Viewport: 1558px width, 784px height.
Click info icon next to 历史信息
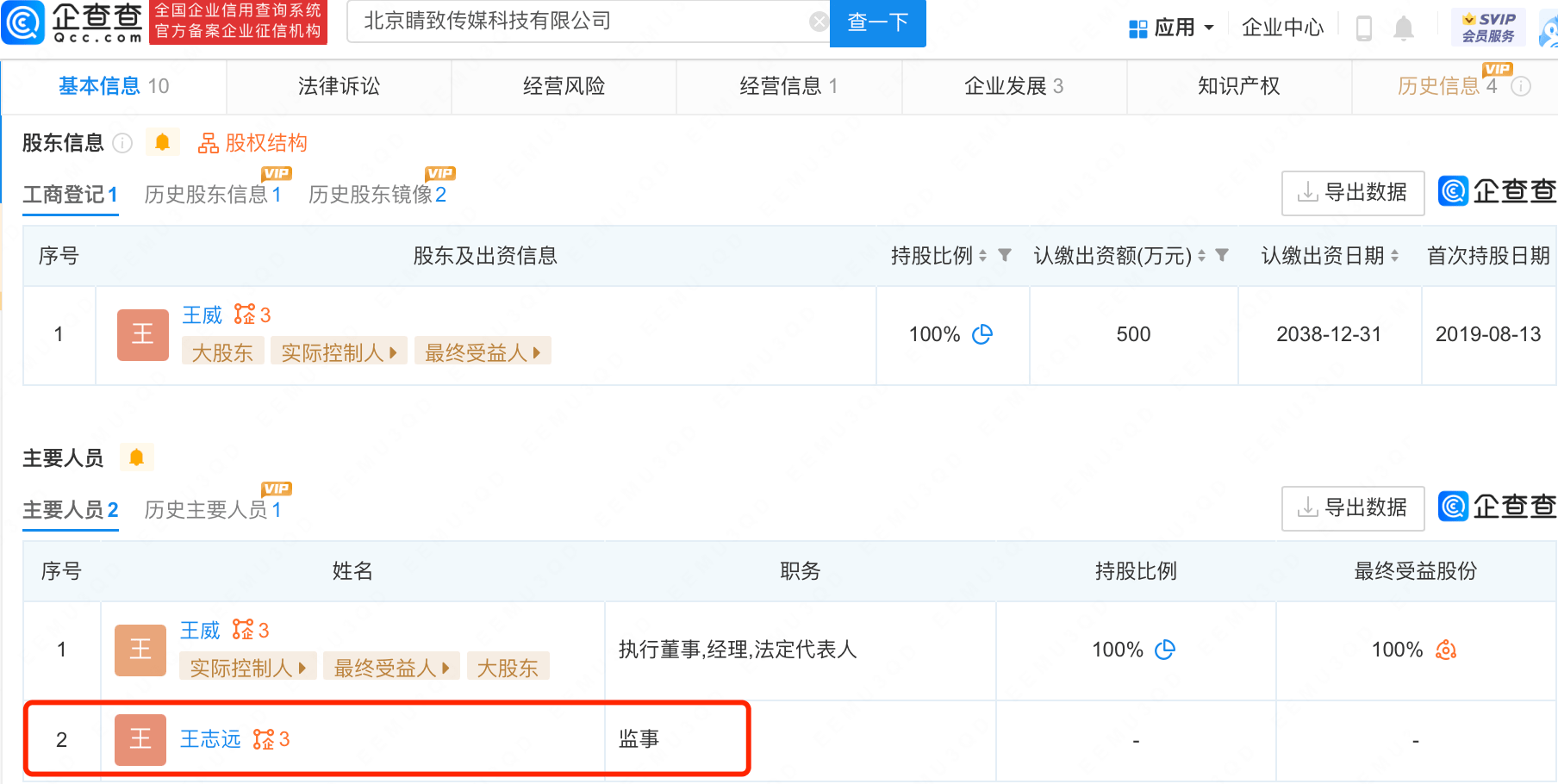pyautogui.click(x=1521, y=86)
